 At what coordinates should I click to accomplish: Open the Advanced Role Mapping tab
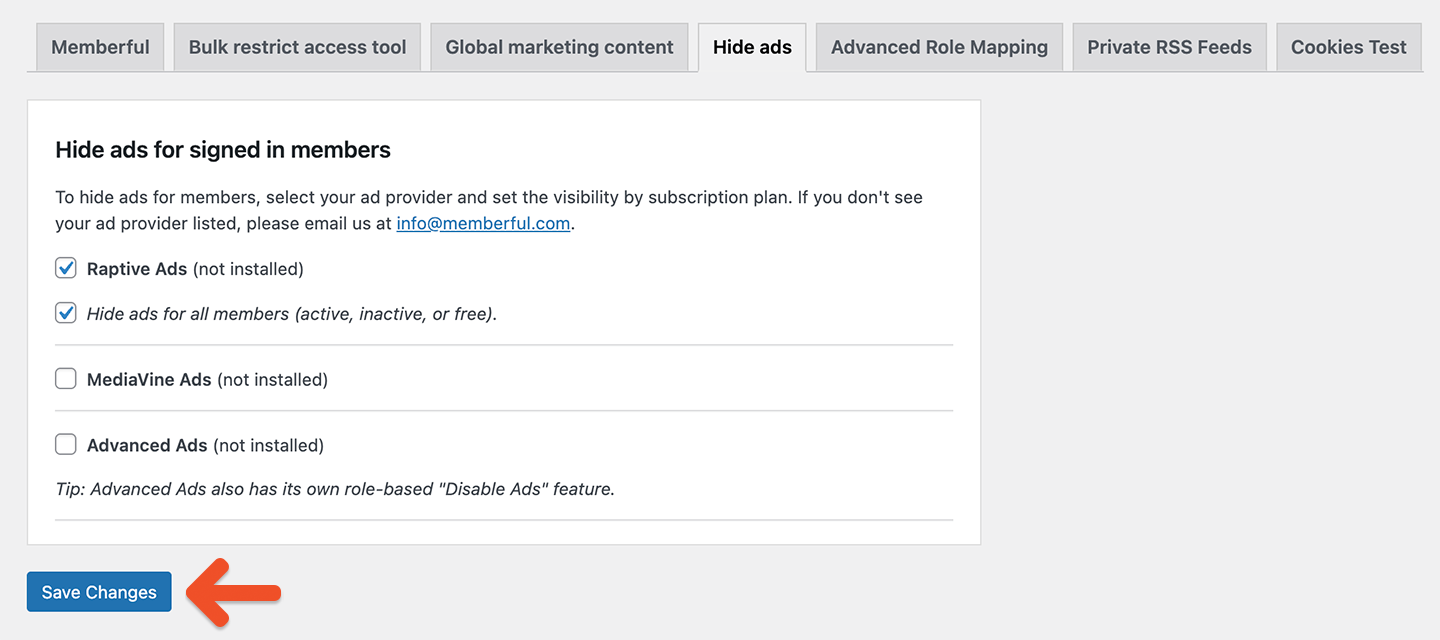click(x=937, y=46)
